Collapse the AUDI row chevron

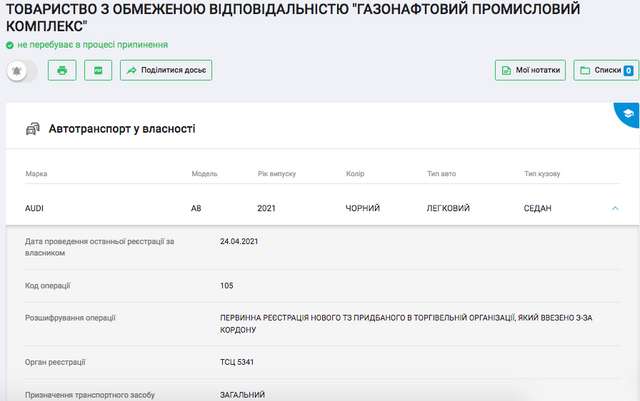pos(615,208)
